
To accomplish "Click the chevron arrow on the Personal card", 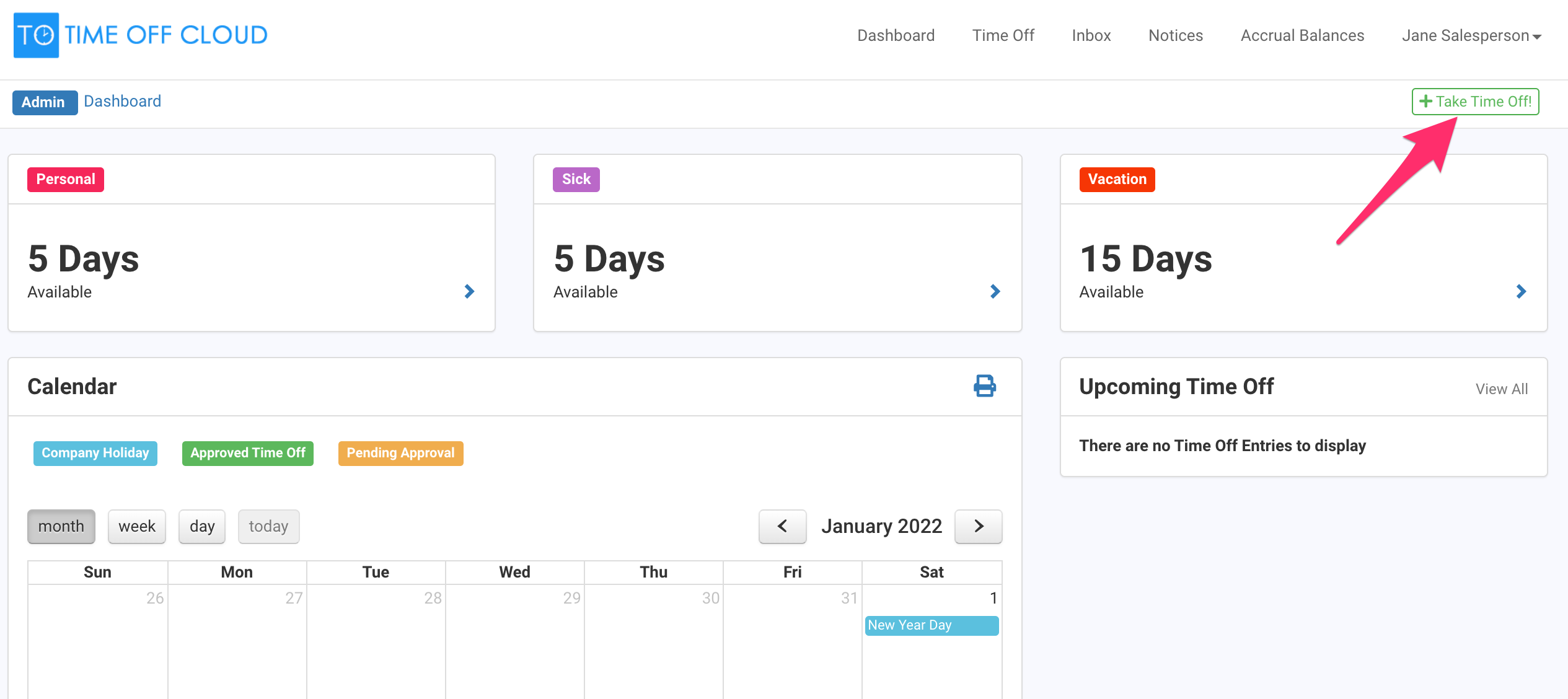I will 470,291.
